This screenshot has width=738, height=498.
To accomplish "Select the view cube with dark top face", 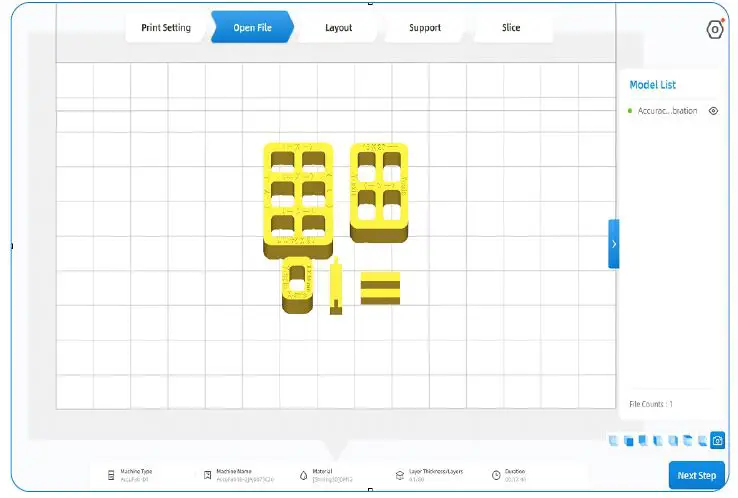I will point(688,440).
